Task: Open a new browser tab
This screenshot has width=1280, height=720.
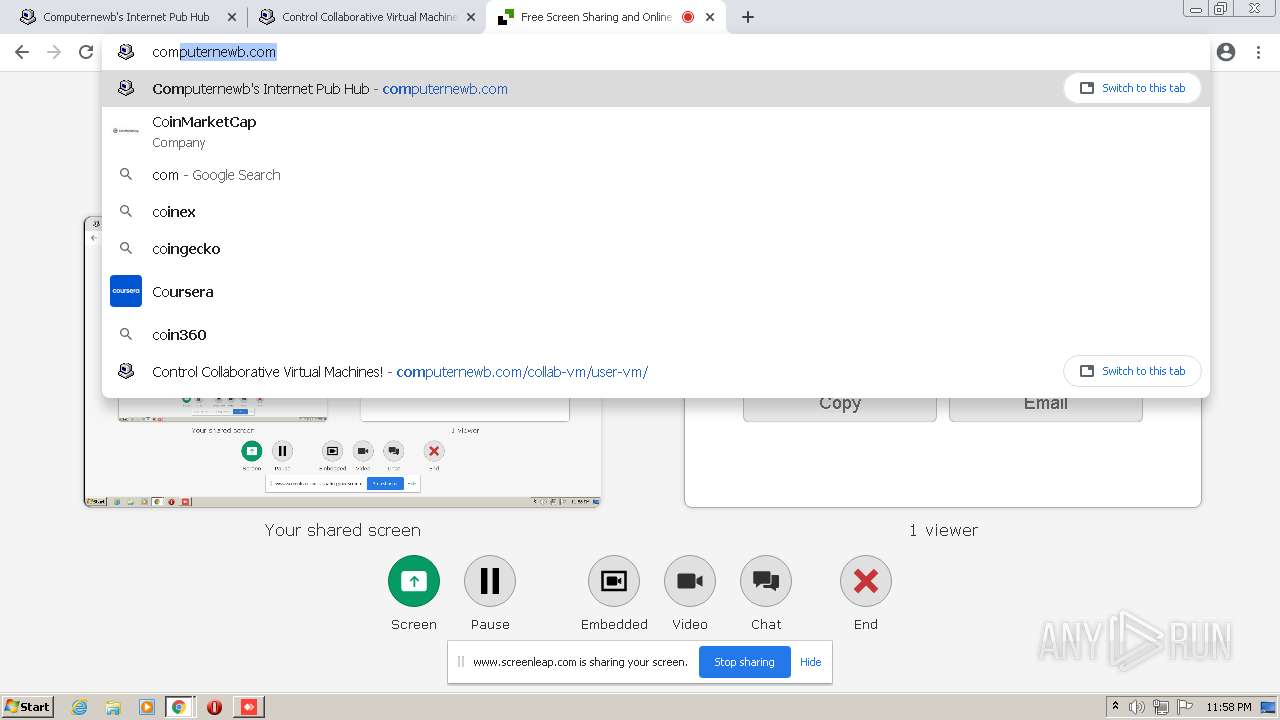Action: (x=748, y=17)
